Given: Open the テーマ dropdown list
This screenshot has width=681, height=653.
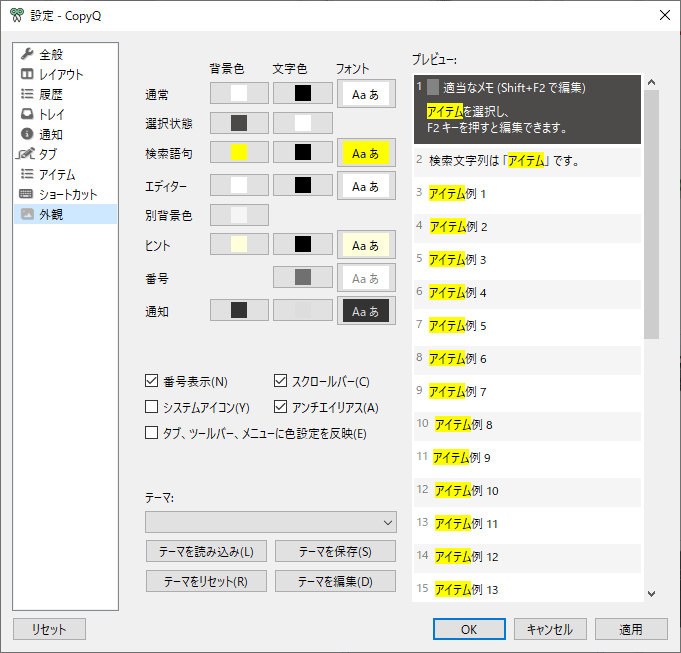Looking at the screenshot, I should 271,522.
